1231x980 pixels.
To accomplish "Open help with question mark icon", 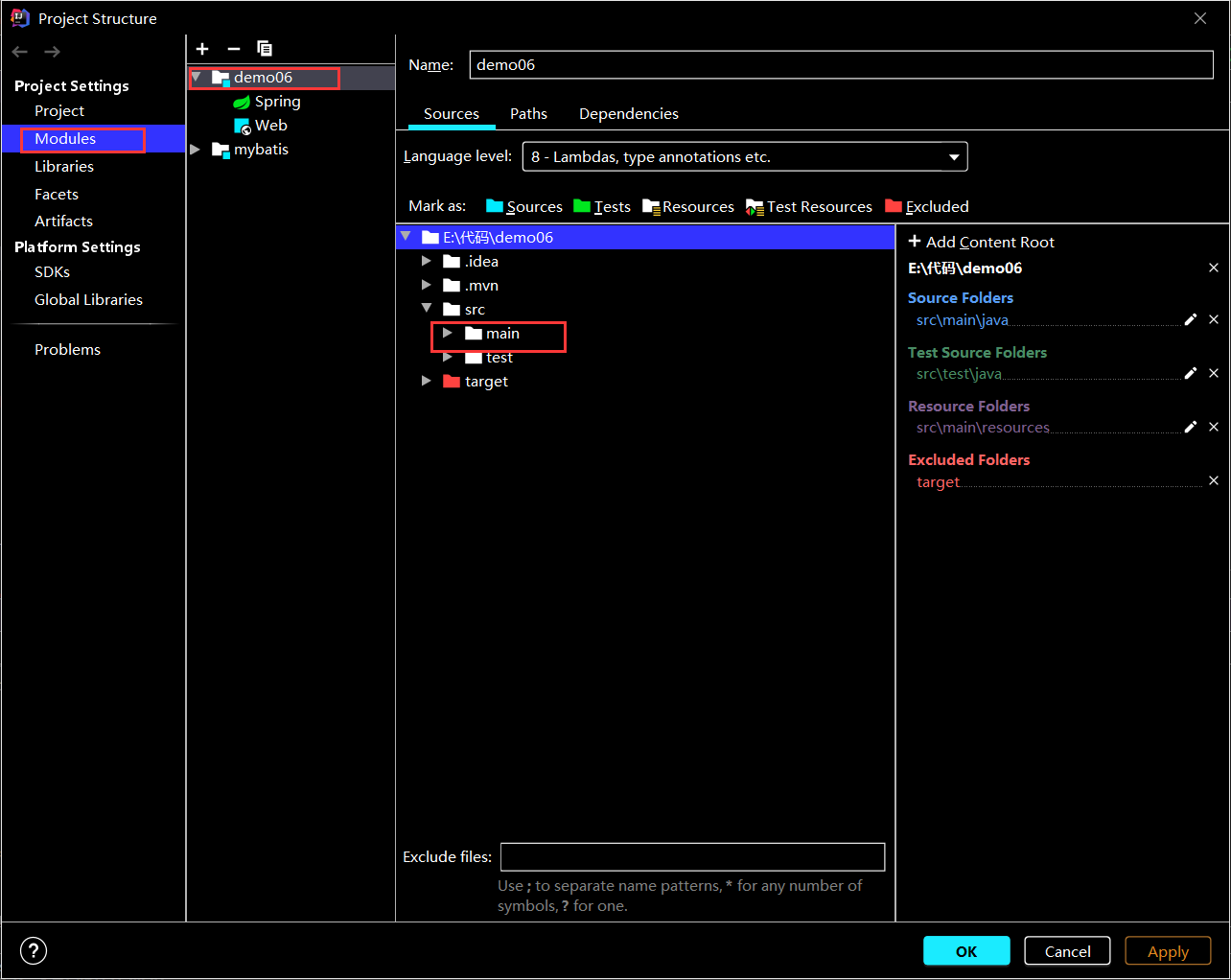I will point(34,950).
